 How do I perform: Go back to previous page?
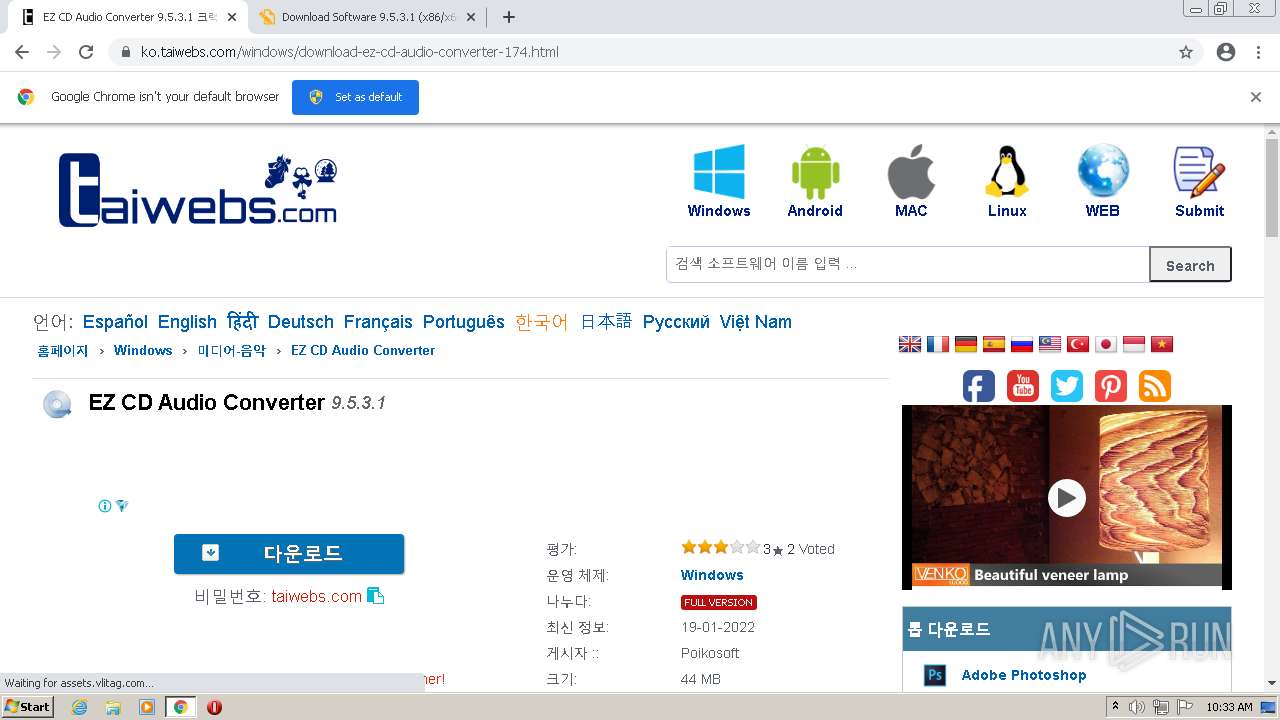pos(22,52)
